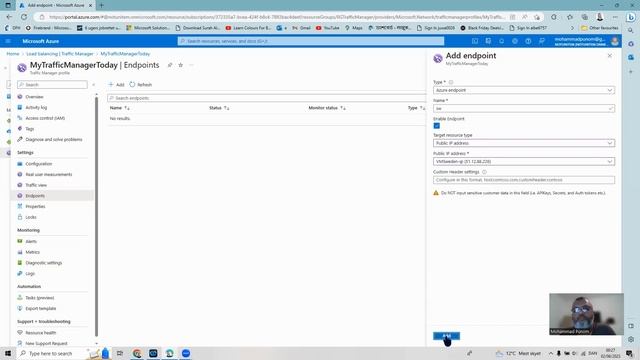This screenshot has width=640, height=360.
Task: Go to MyTrafficManagerToday breadcrumb
Action: tap(125, 54)
